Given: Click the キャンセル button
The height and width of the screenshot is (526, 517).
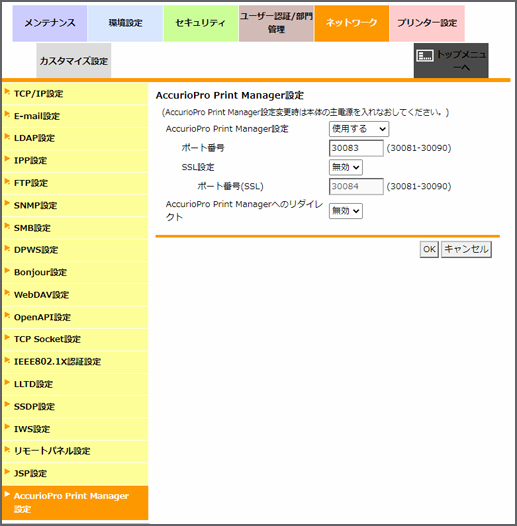Looking at the screenshot, I should tap(466, 249).
